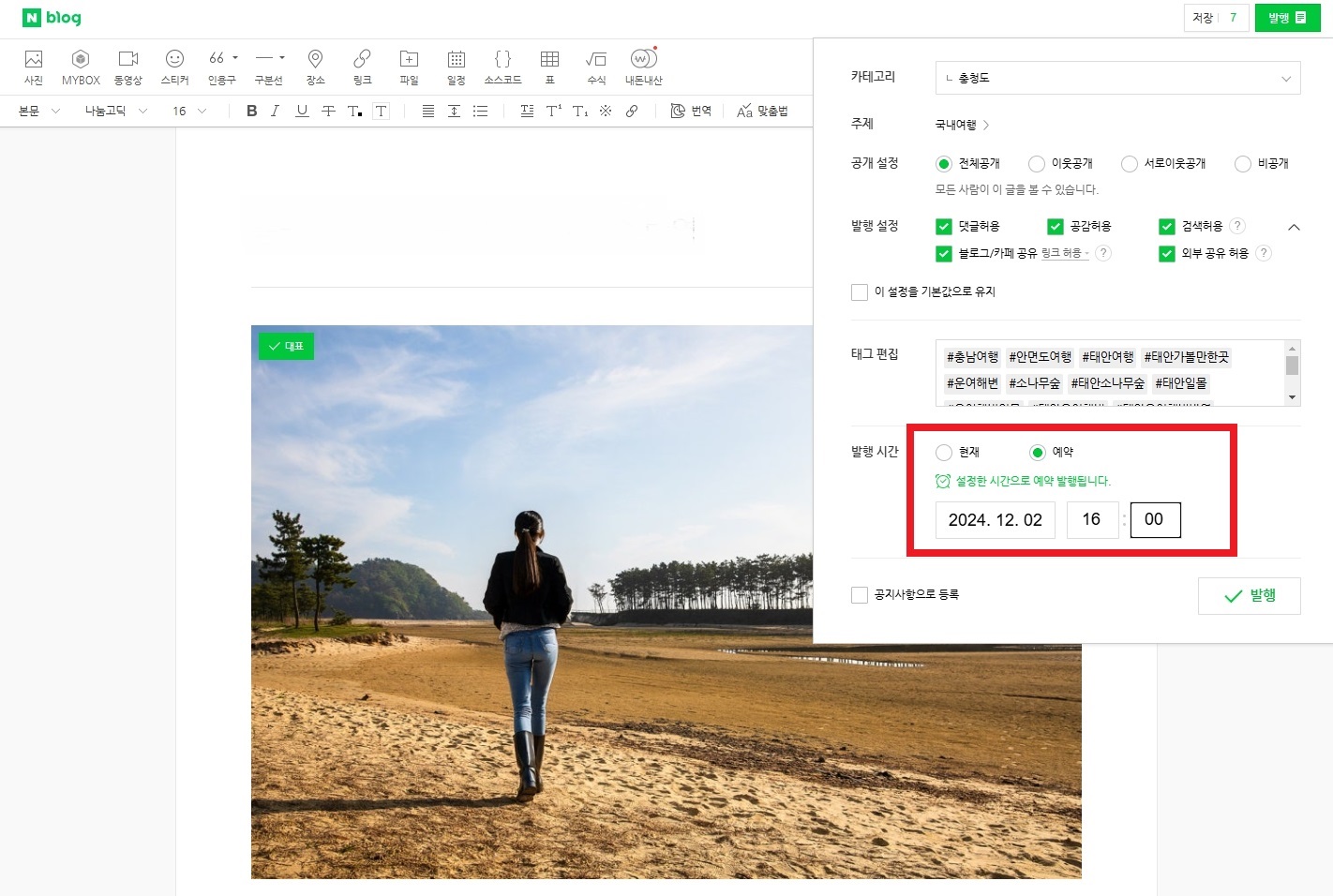
Task: Open font size dropdown 16
Action: (189, 111)
